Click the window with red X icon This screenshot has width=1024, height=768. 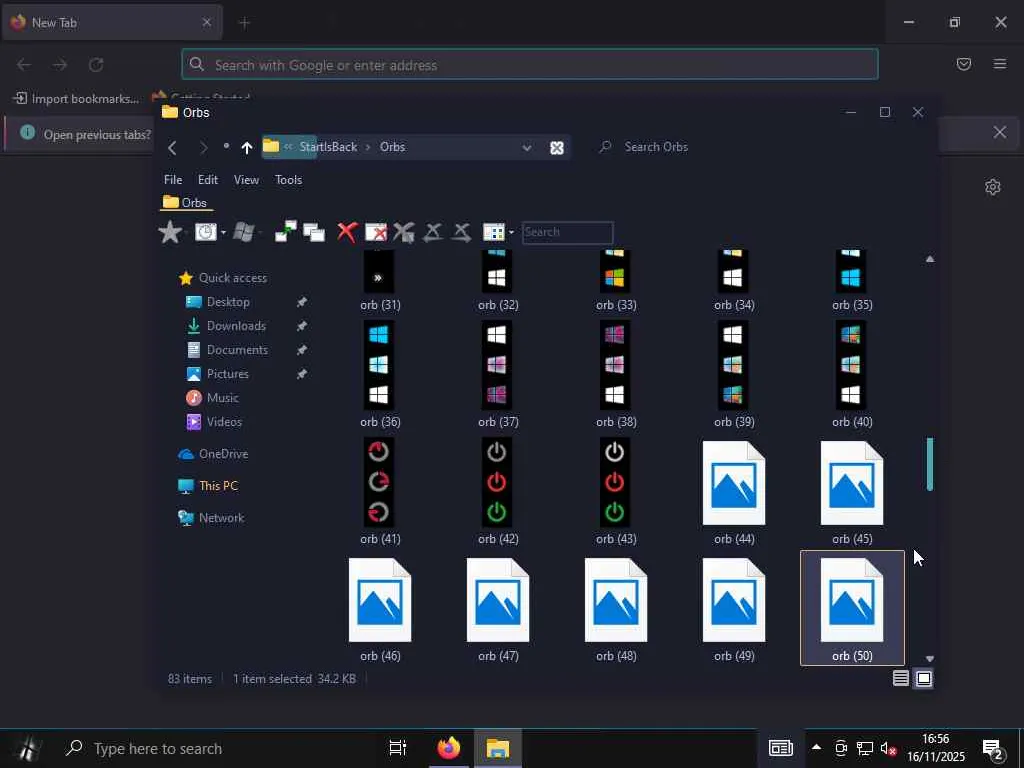pos(376,232)
